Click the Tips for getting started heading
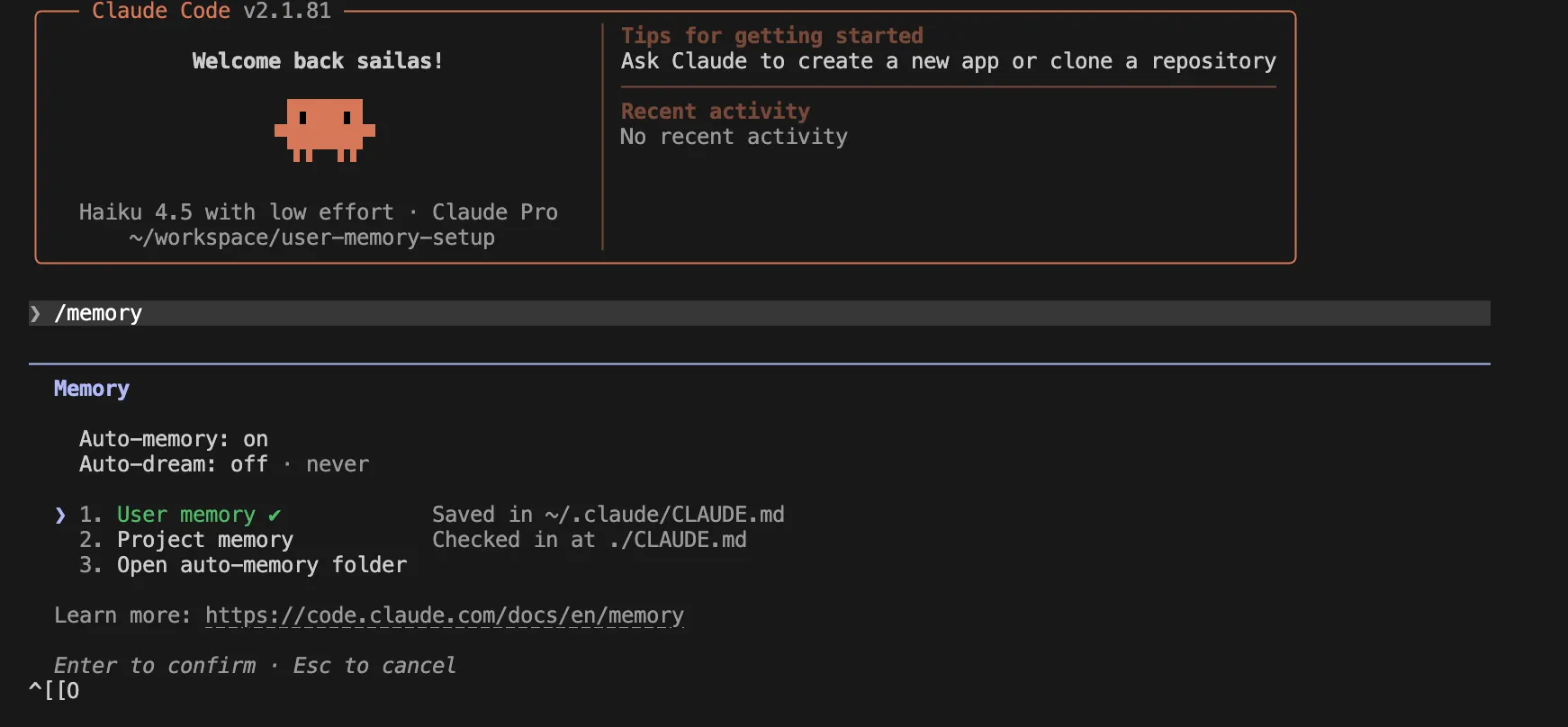The image size is (1568, 727). (x=771, y=36)
